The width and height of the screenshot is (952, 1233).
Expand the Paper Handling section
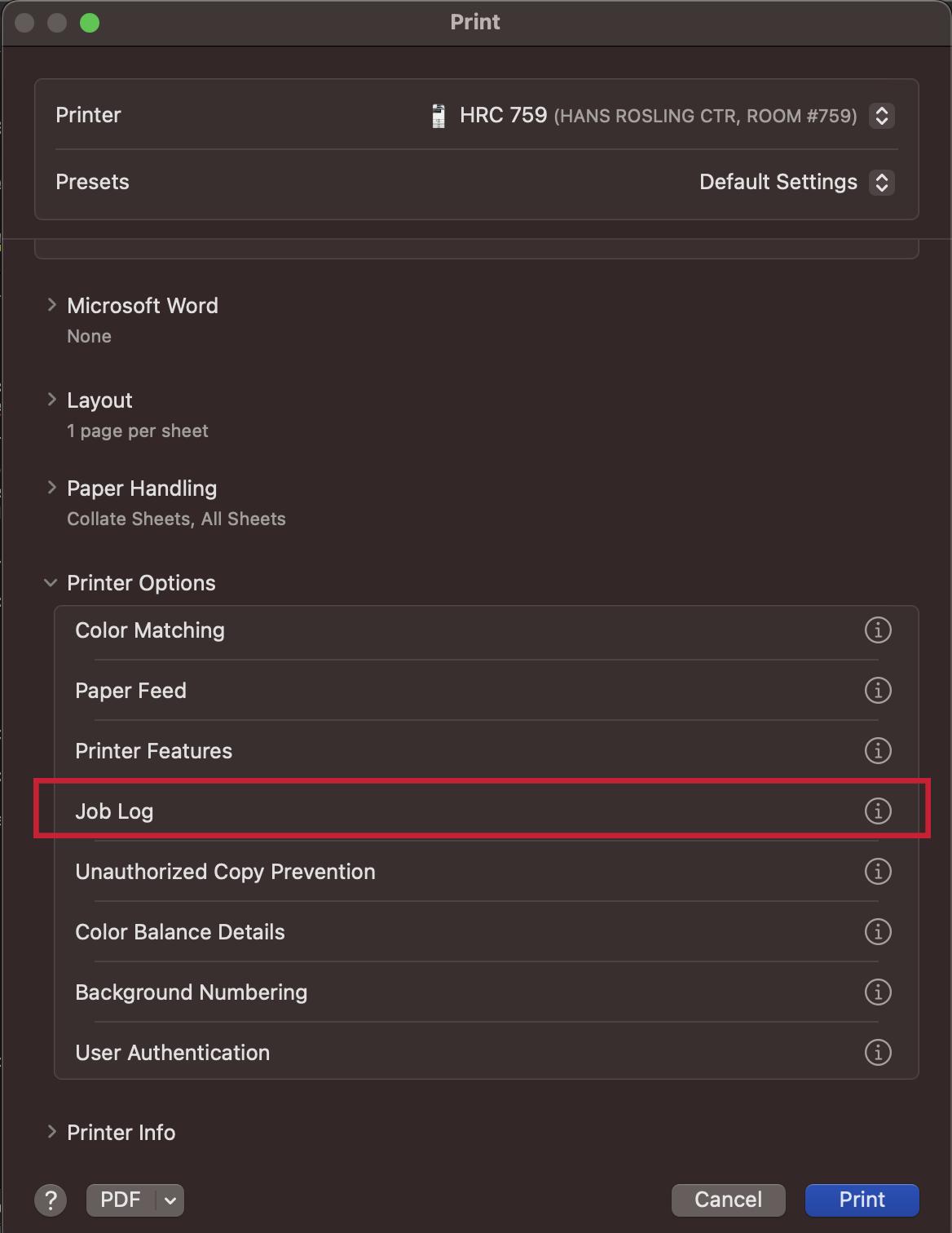coord(52,488)
